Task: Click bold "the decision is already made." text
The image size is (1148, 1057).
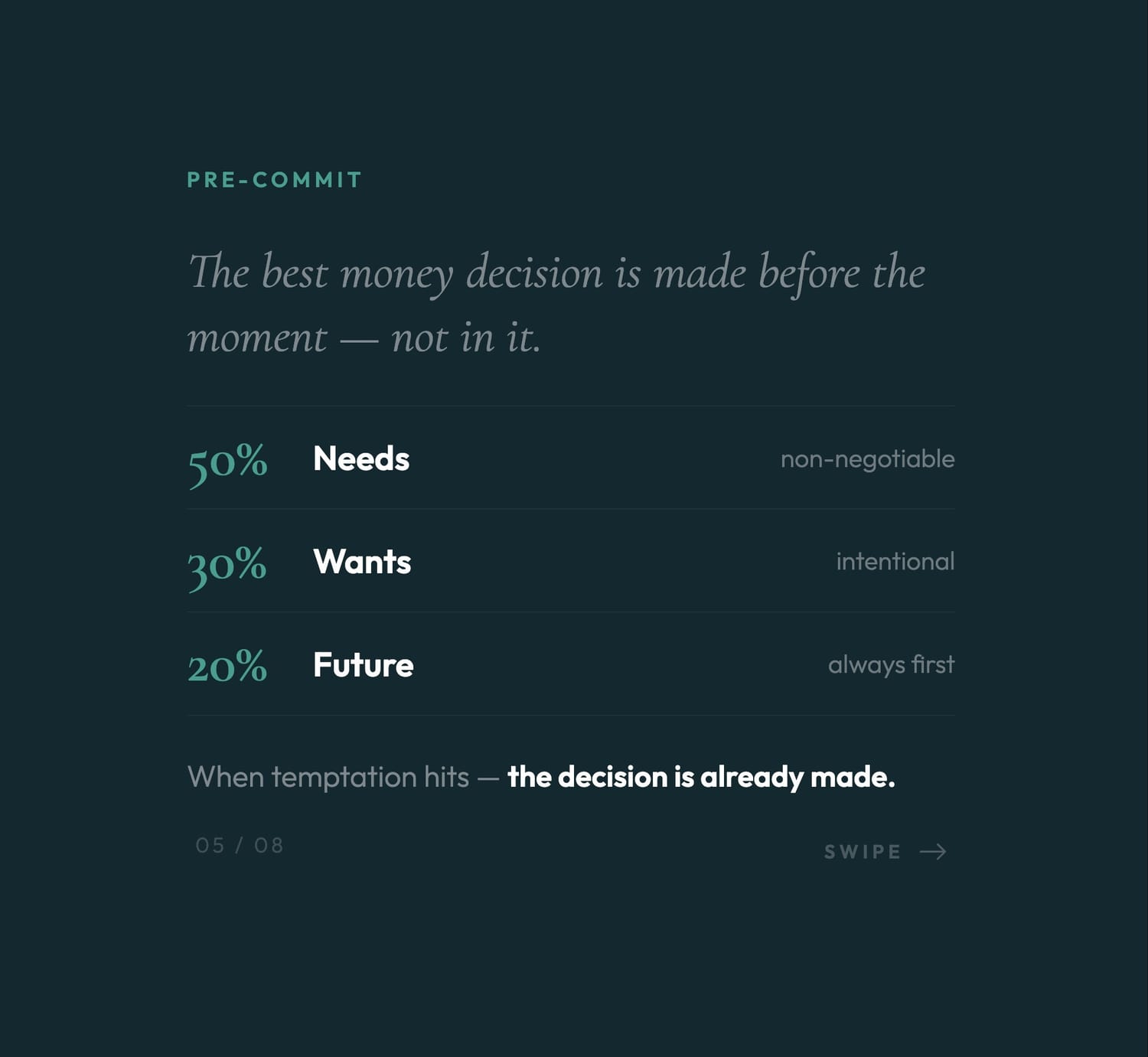Action: 701,778
